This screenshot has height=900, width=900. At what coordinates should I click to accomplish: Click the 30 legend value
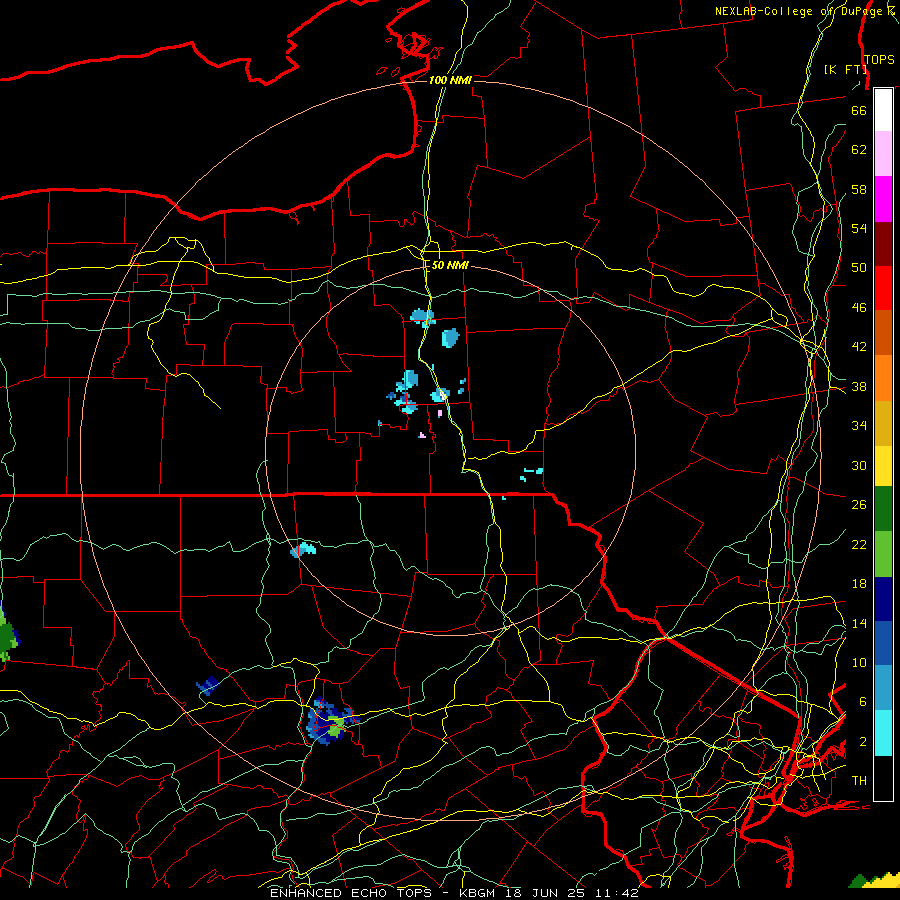(x=859, y=465)
